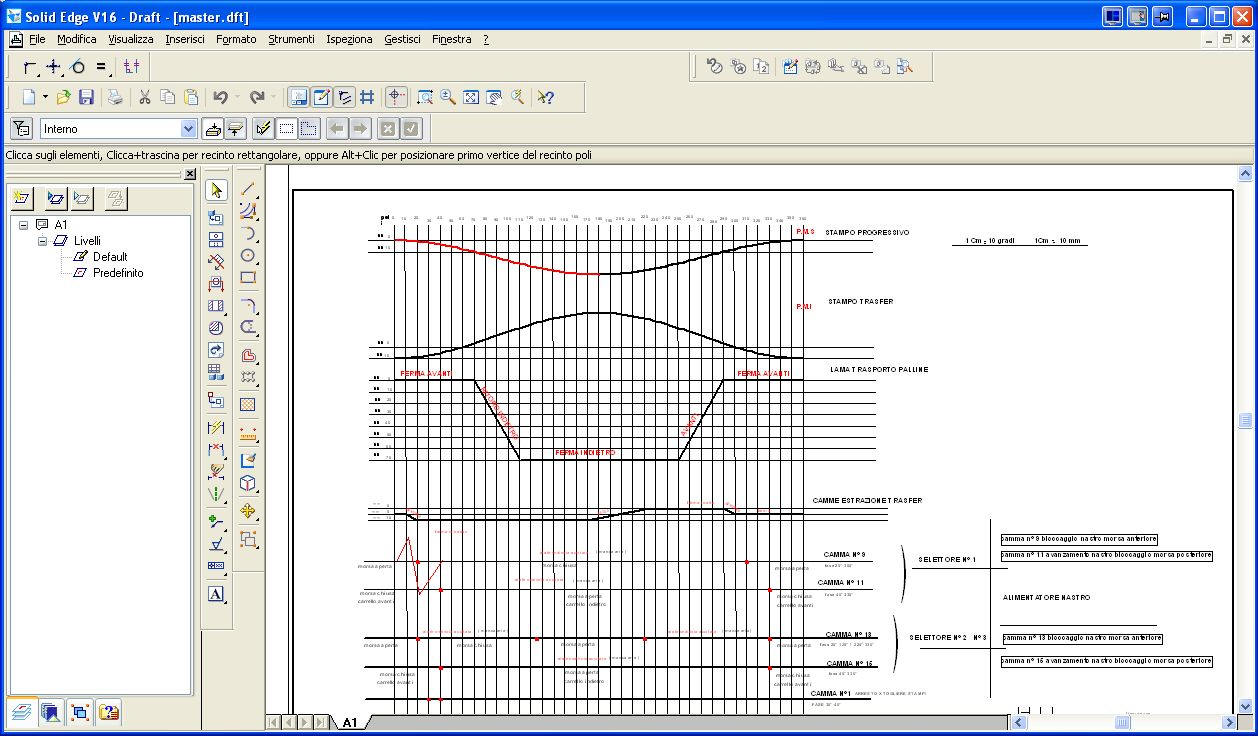Open the Text tool marked A
The image size is (1258, 736).
pyautogui.click(x=216, y=594)
